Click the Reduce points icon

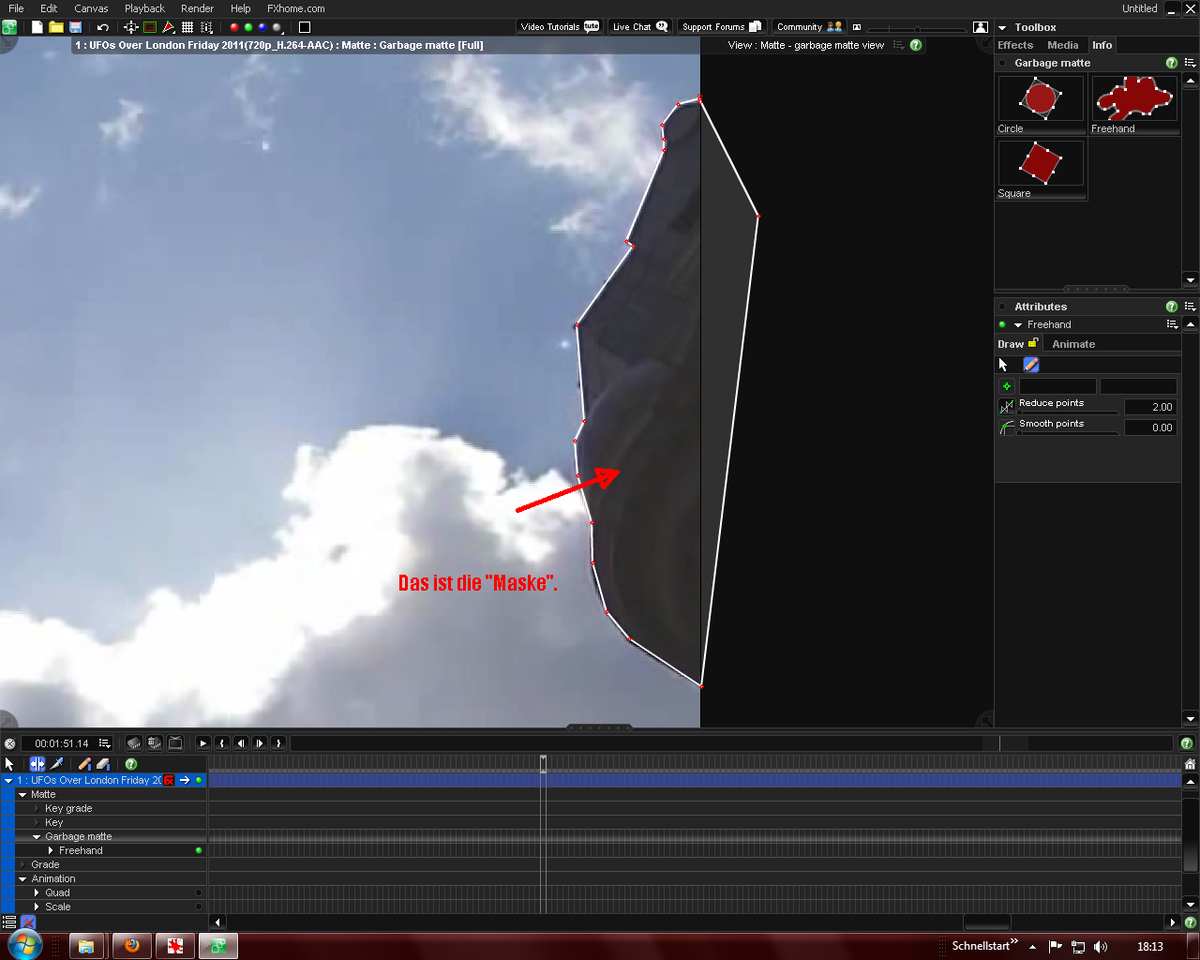point(1007,407)
